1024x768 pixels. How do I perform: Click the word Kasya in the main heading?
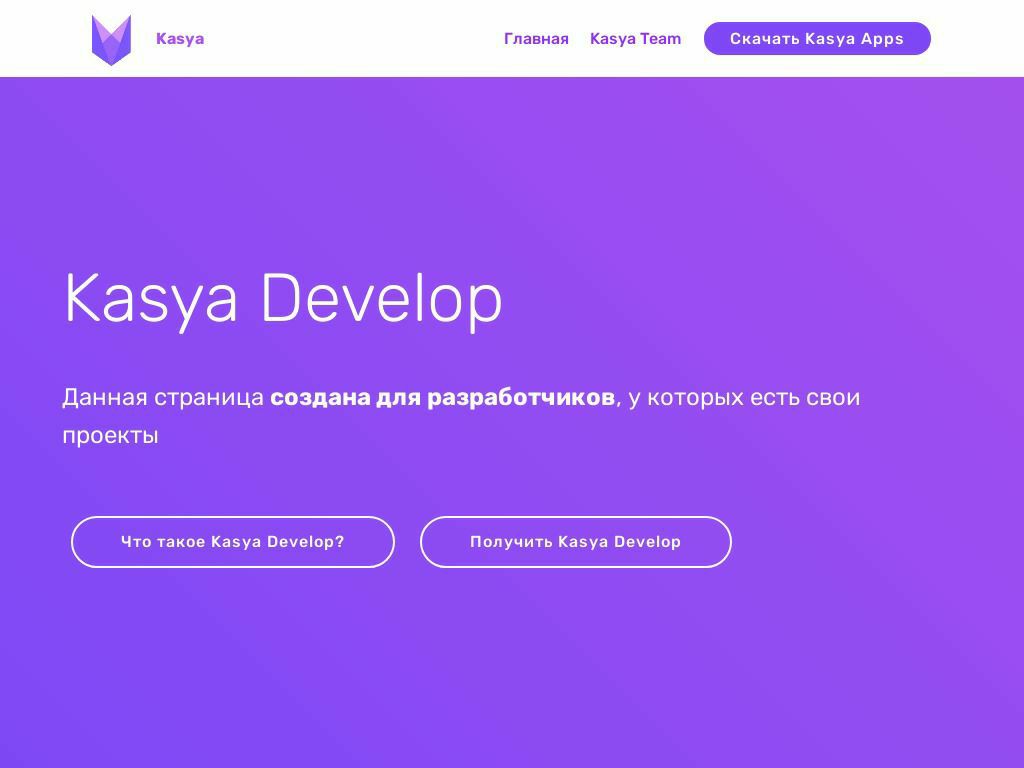(x=150, y=299)
